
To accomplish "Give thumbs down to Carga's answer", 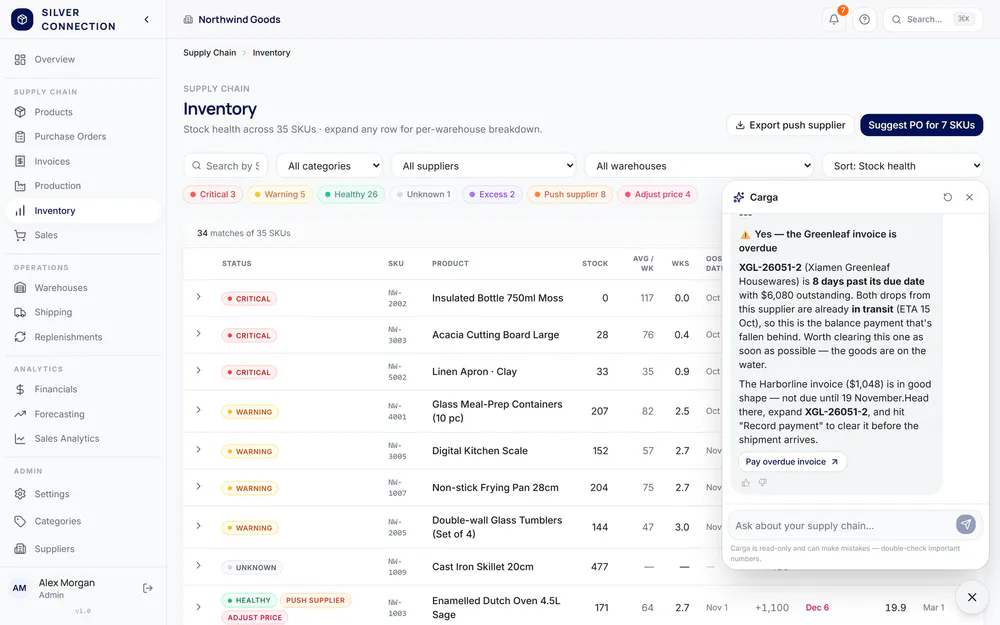I will tap(763, 483).
